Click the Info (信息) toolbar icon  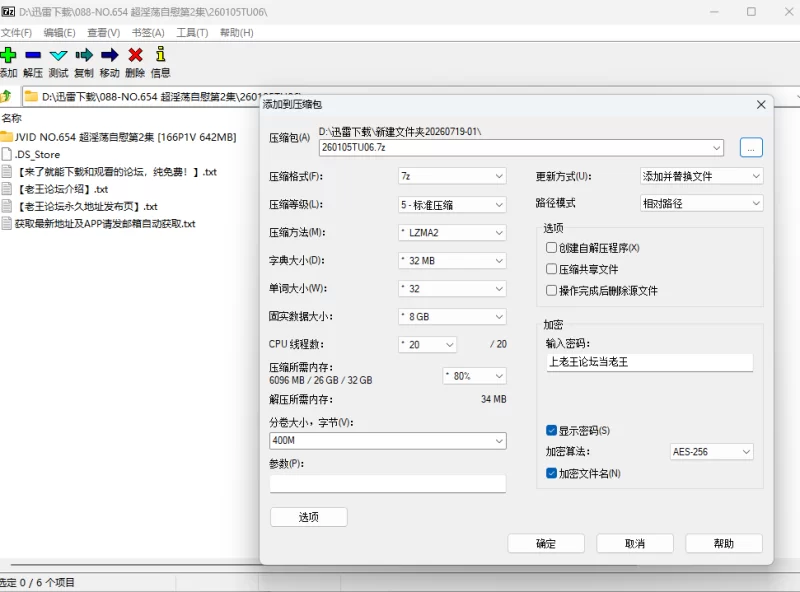click(x=160, y=54)
